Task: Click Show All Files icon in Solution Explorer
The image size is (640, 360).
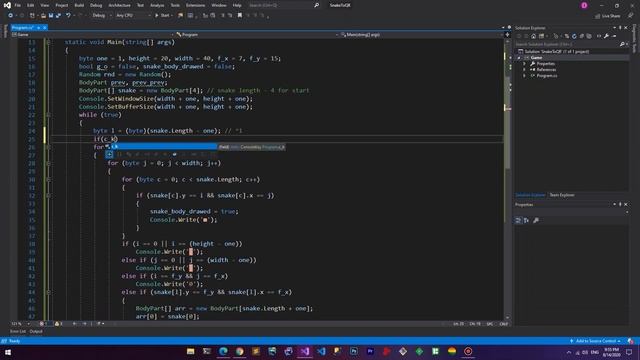Action: (589, 36)
